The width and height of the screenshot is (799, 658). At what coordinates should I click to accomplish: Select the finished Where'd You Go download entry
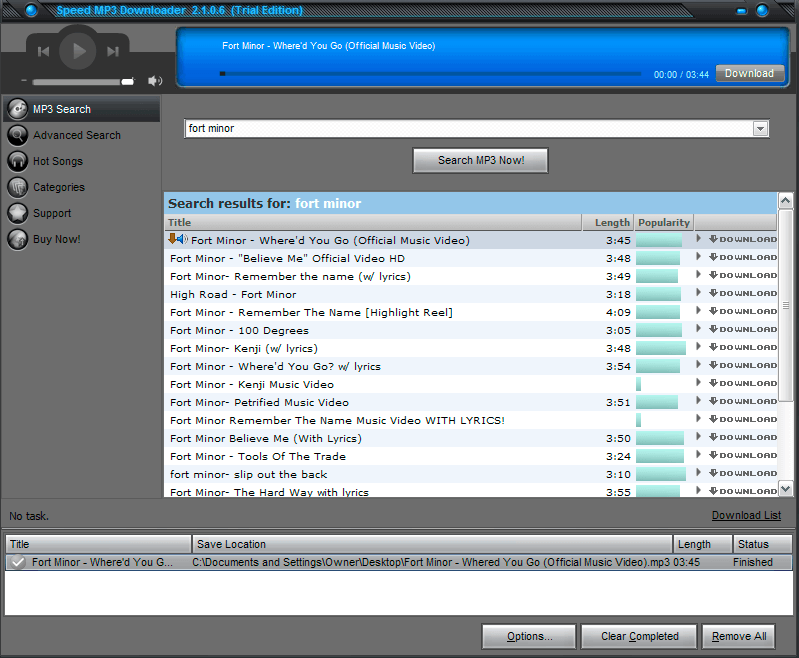point(399,562)
